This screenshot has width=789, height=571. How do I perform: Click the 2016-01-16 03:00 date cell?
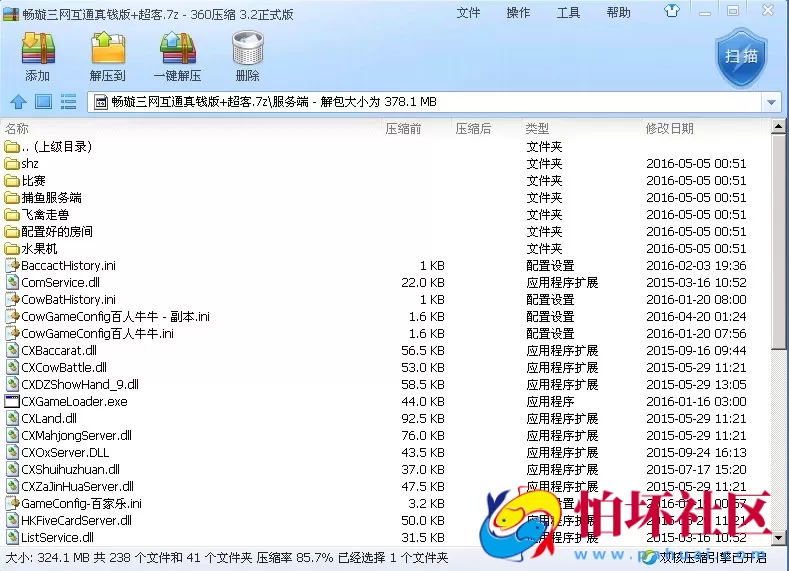pos(696,401)
